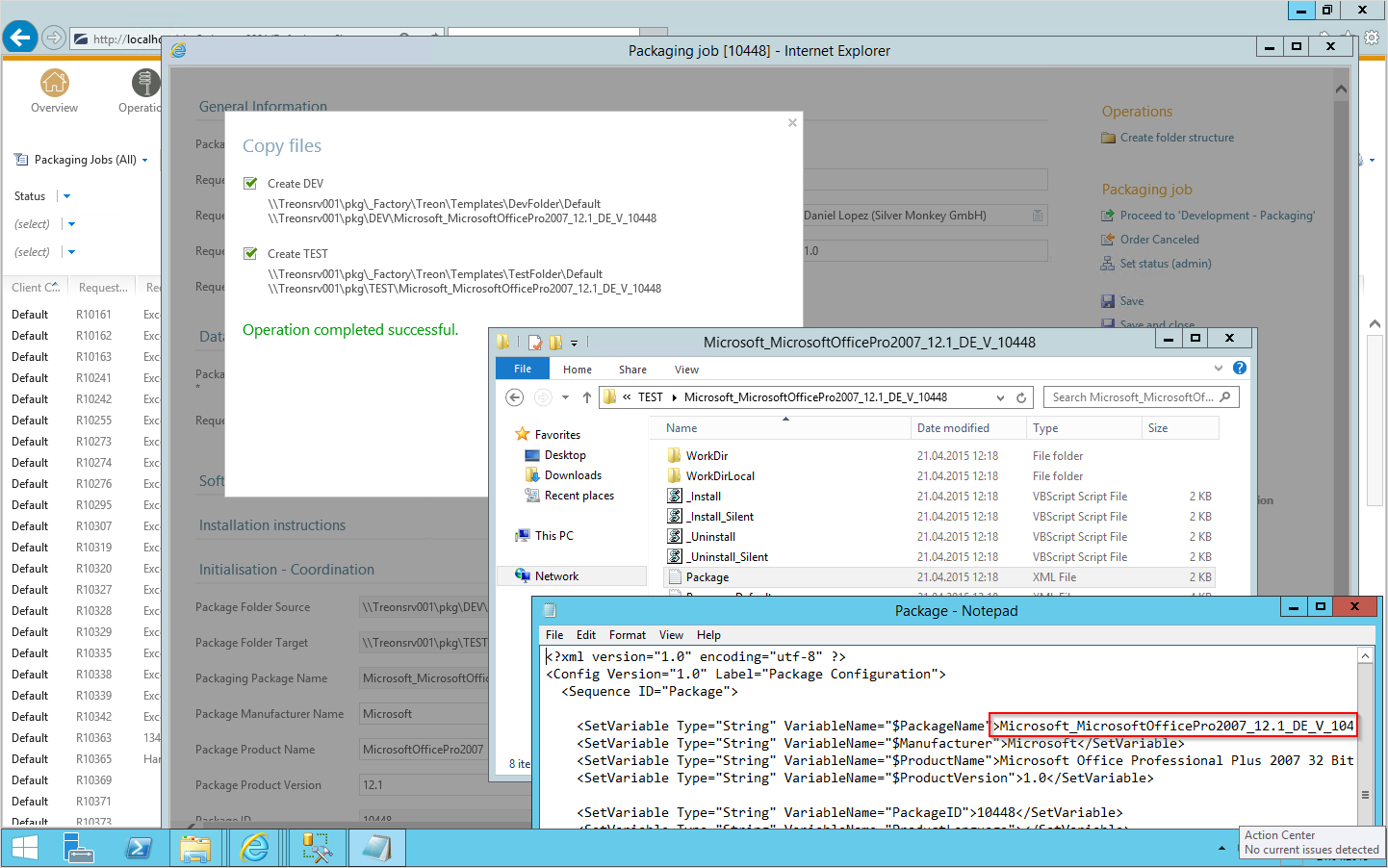Screen dimensions: 1388x868
Task: Click the browser back arrow button
Action: pos(20,38)
